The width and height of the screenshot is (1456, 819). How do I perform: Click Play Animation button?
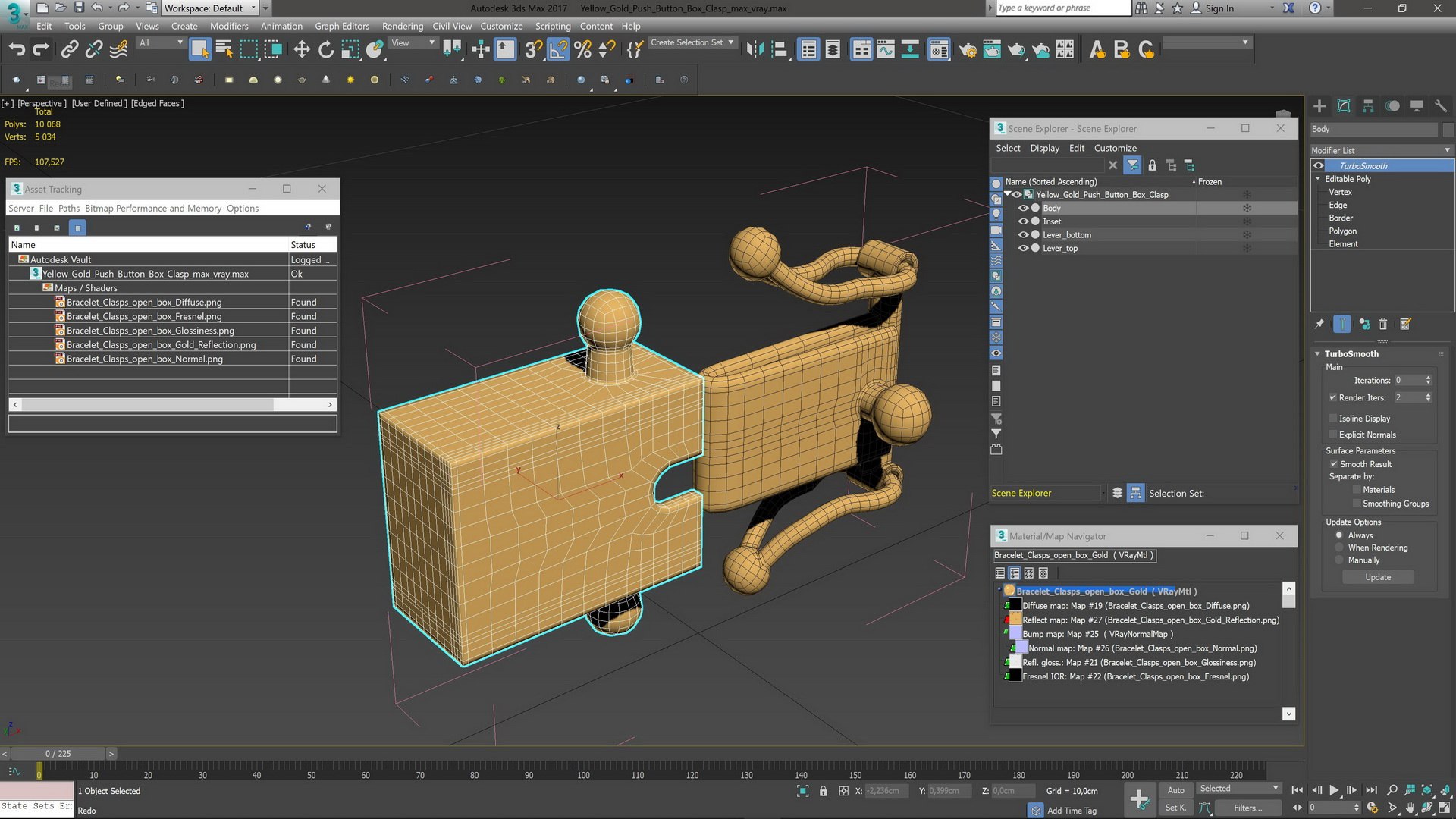[x=1334, y=790]
